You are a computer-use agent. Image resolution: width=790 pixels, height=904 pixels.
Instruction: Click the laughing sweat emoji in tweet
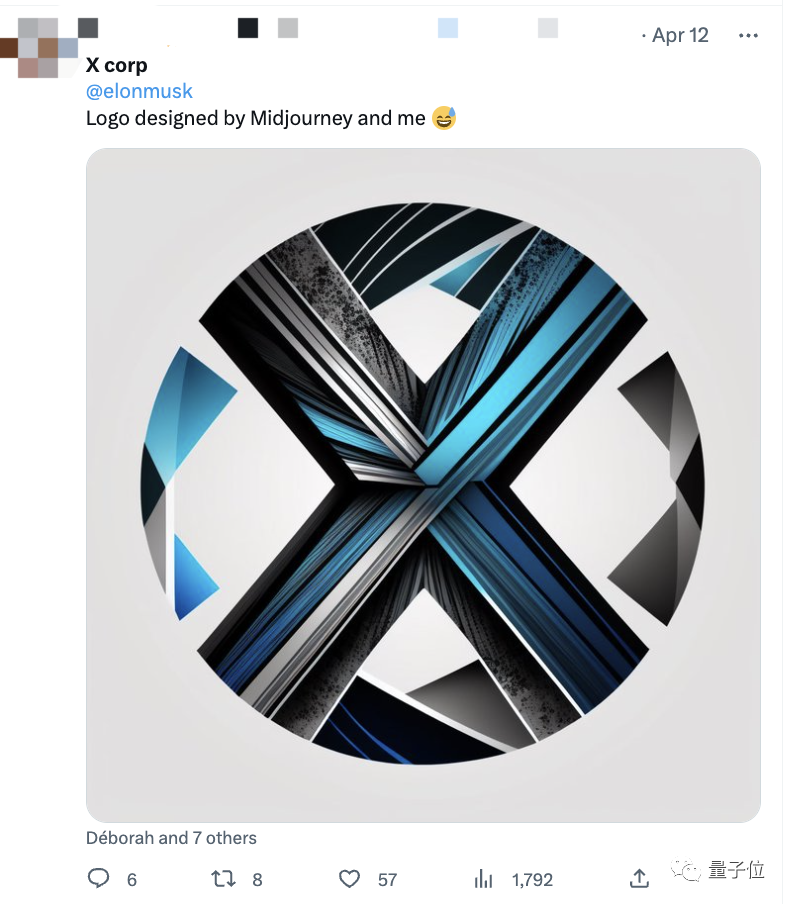tap(444, 119)
